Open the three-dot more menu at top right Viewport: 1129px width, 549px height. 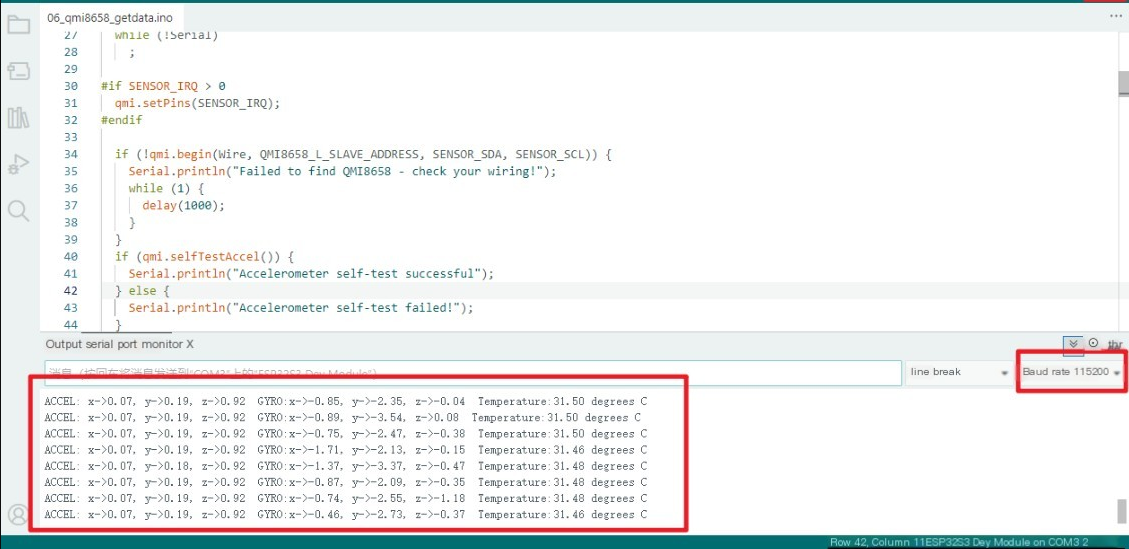pos(1115,17)
